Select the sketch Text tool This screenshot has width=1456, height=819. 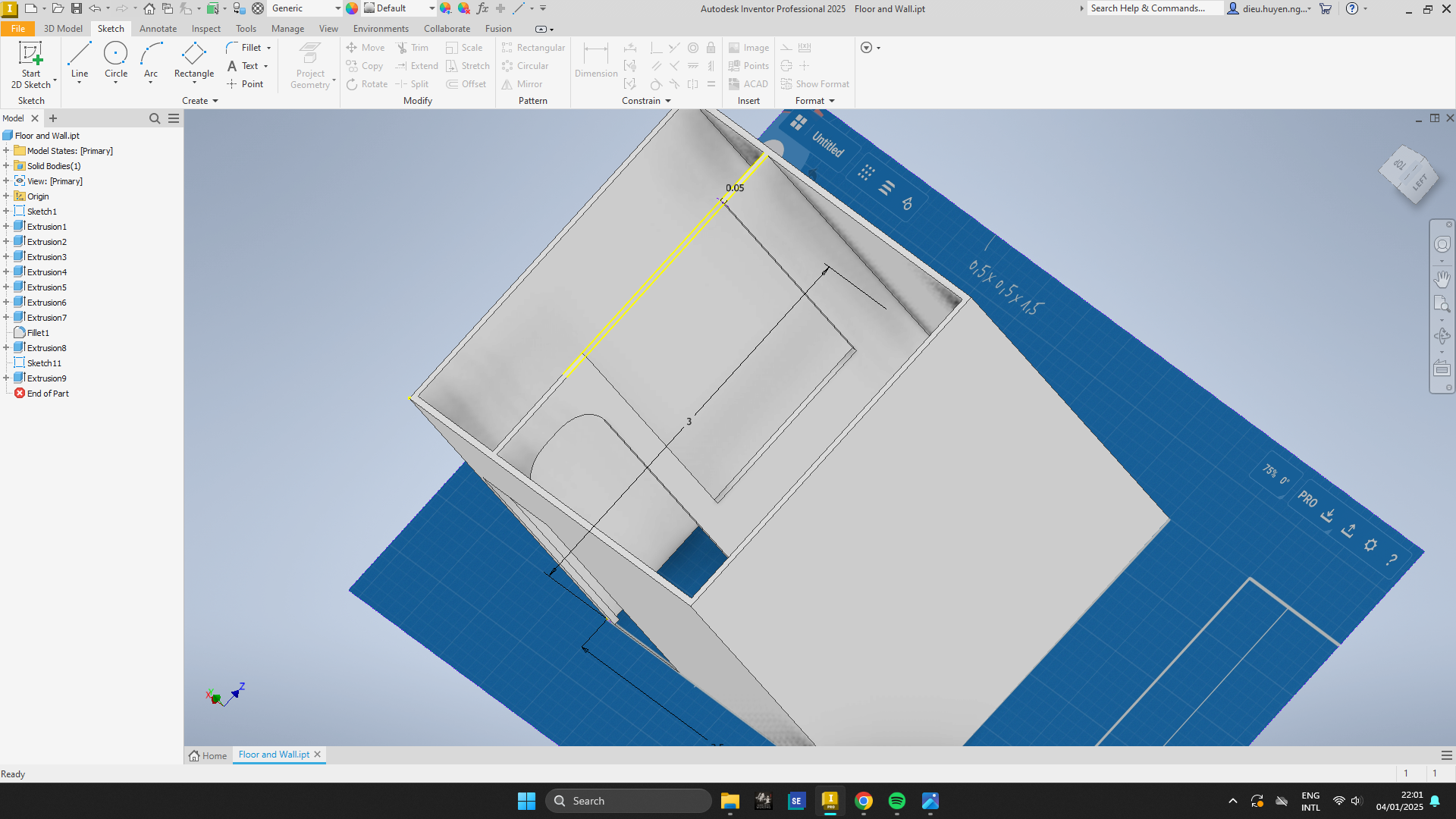click(243, 66)
